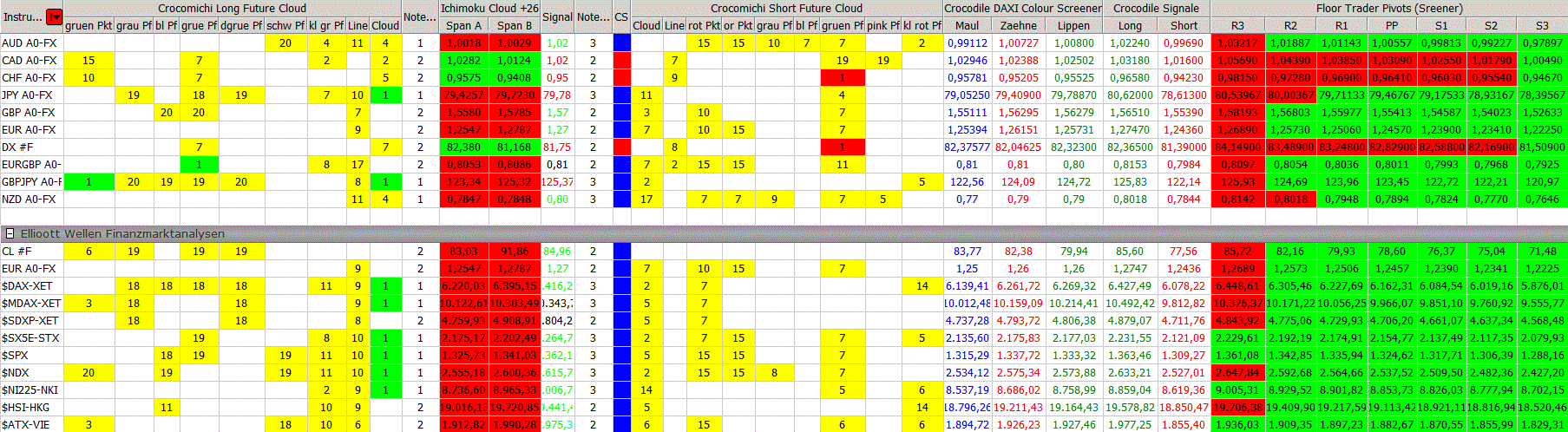Click the Maul column header

[x=967, y=25]
